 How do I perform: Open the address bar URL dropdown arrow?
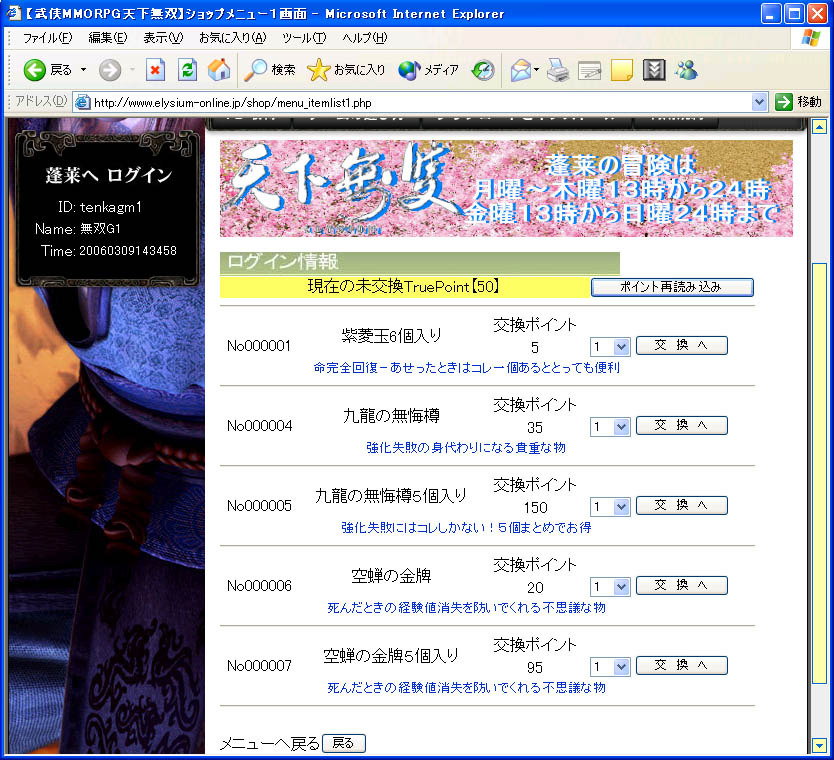click(x=759, y=102)
